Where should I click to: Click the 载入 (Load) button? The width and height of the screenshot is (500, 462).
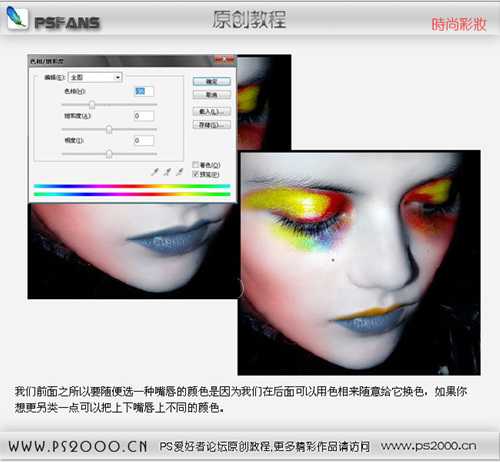[212, 111]
